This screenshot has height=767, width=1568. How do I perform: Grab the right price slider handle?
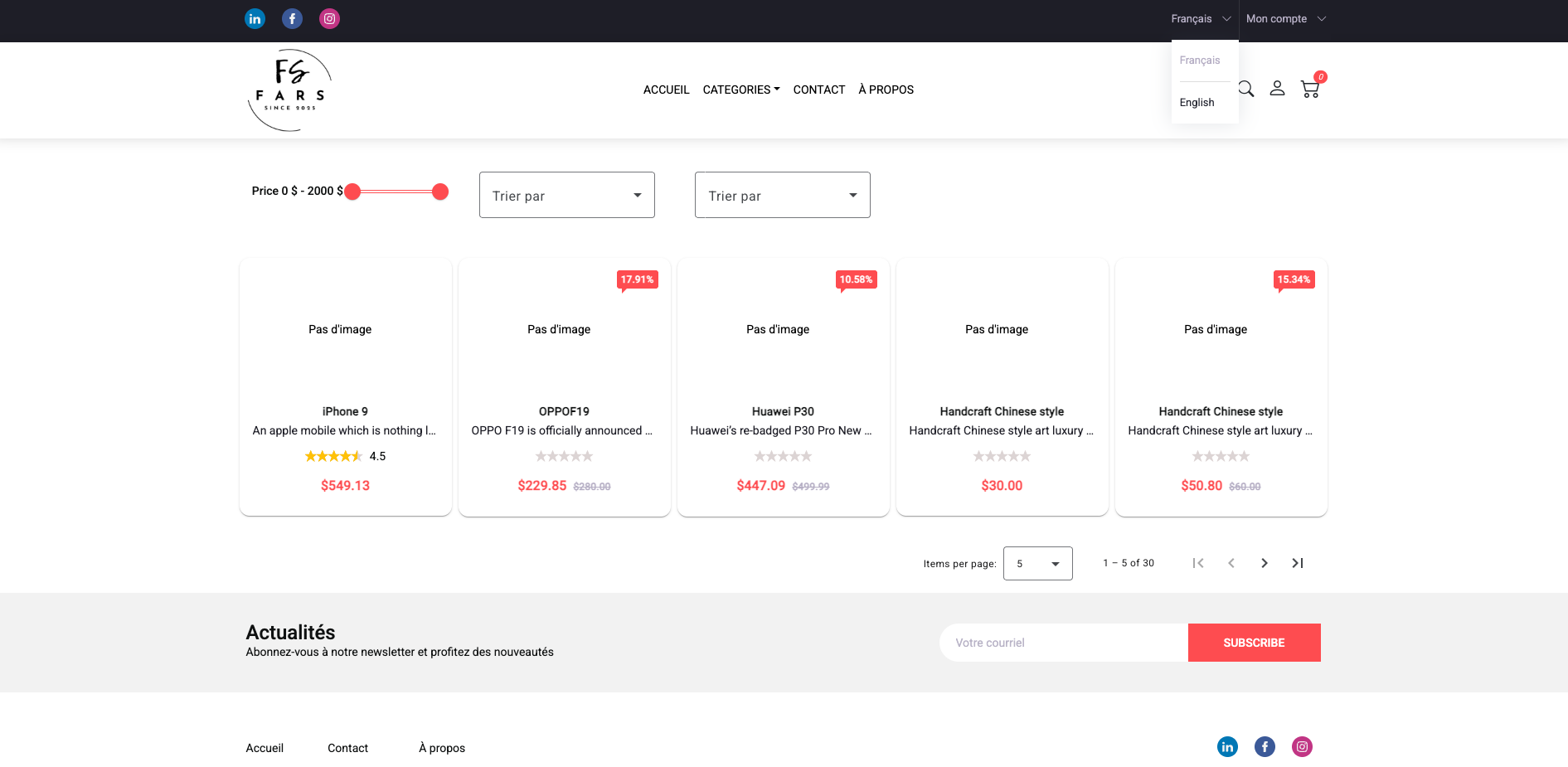pyautogui.click(x=440, y=192)
